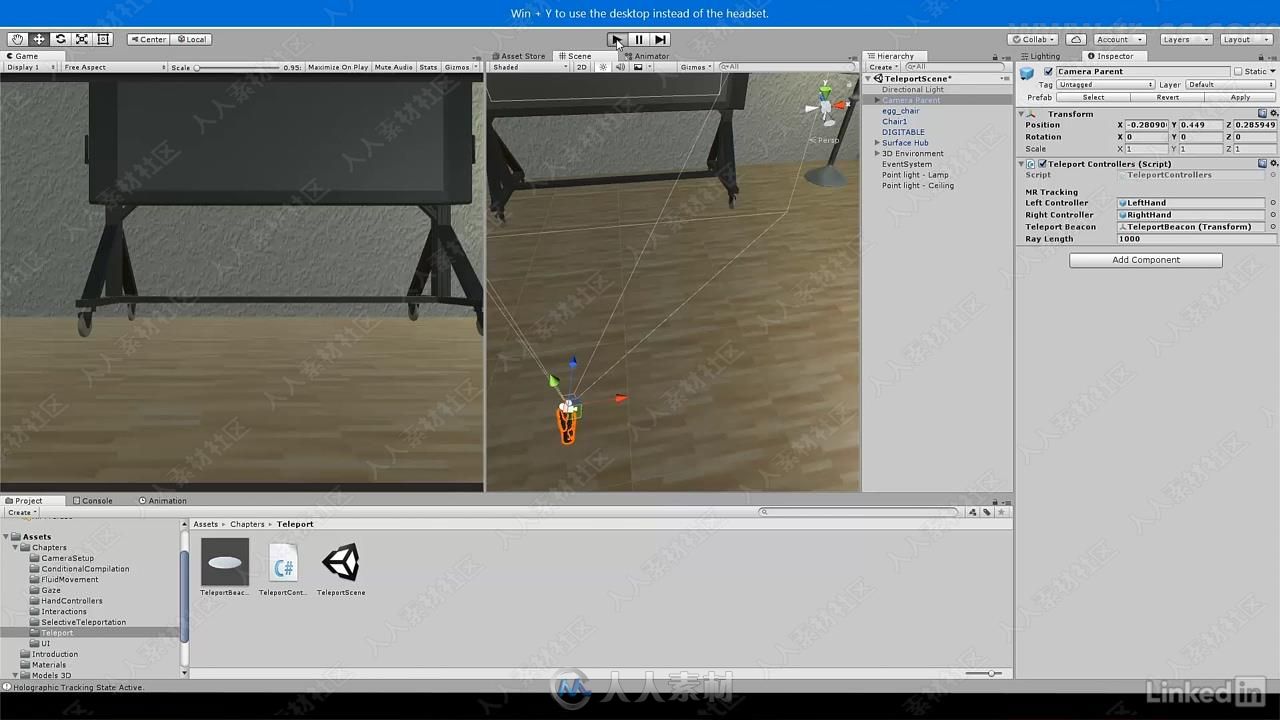Viewport: 1280px width, 720px height.
Task: Open the Layout dropdown
Action: pyautogui.click(x=1245, y=39)
